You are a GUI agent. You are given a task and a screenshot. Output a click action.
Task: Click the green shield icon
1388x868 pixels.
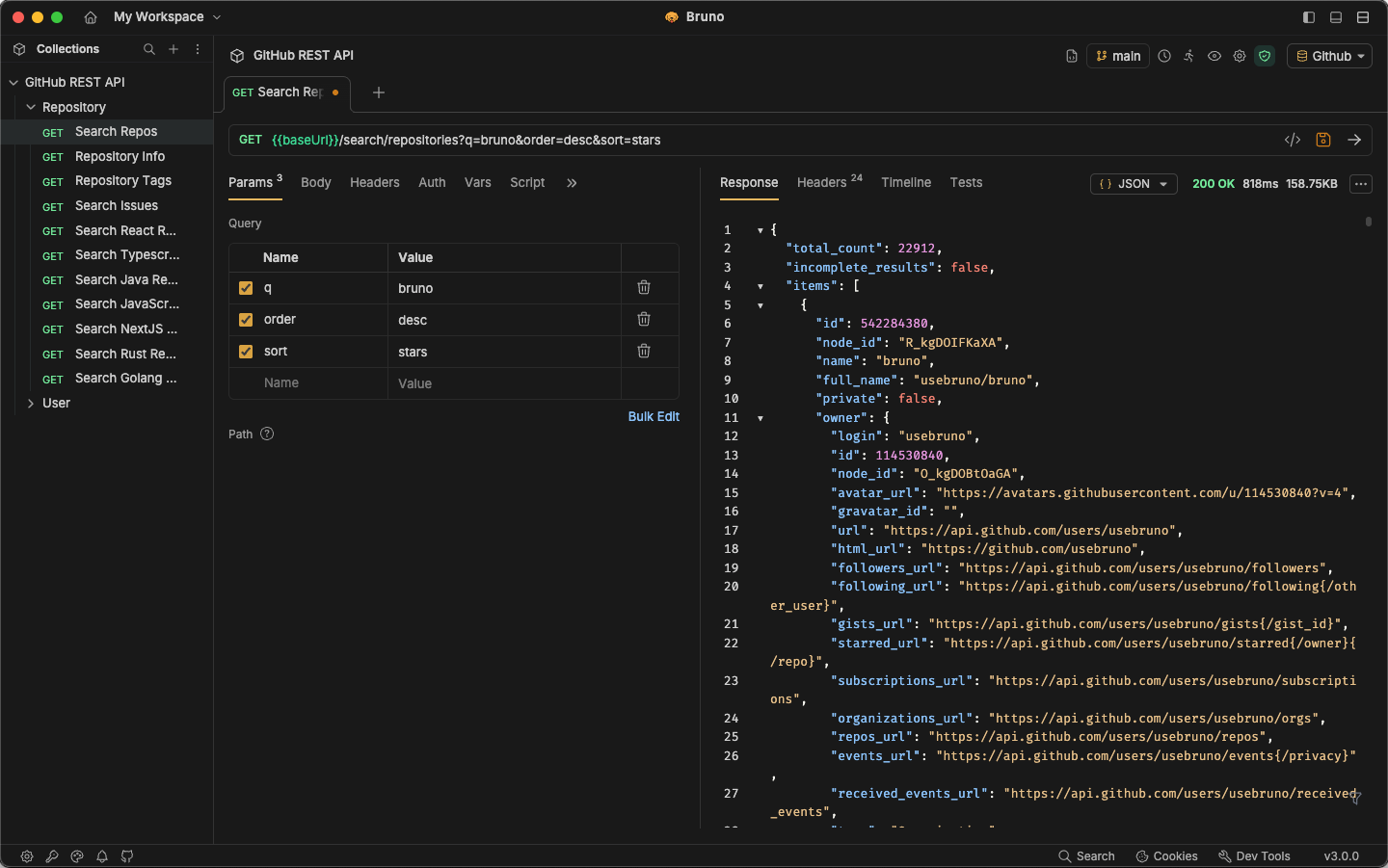1265,56
